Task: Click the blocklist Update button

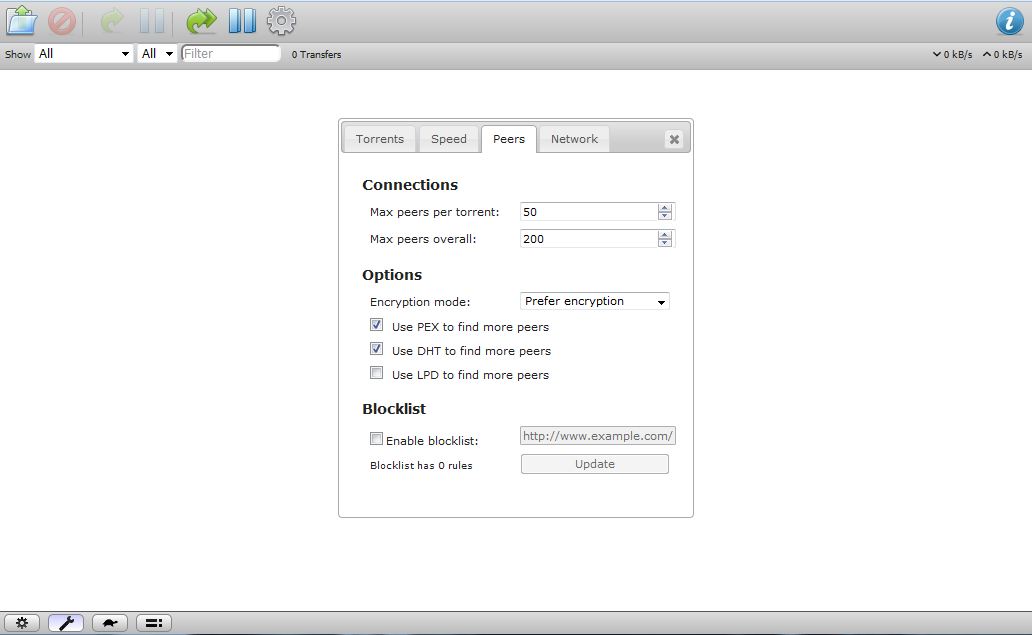Action: click(x=595, y=464)
